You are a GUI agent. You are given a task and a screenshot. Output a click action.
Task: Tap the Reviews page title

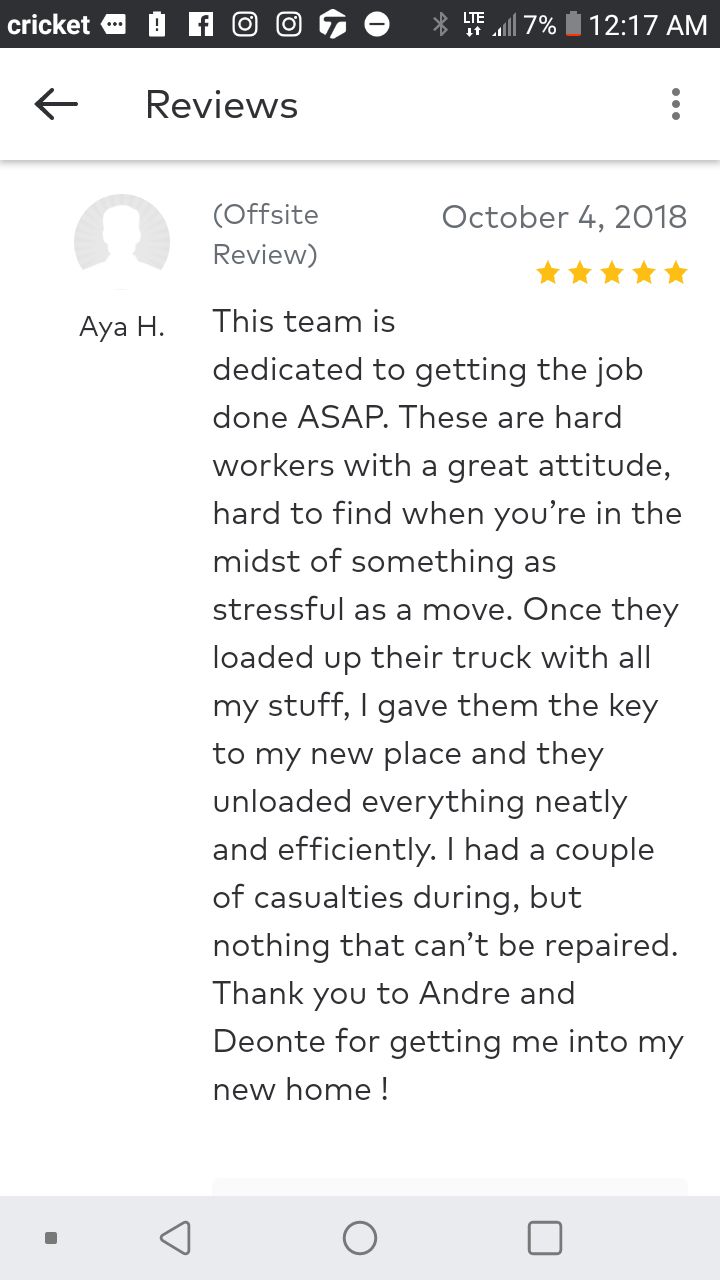221,105
